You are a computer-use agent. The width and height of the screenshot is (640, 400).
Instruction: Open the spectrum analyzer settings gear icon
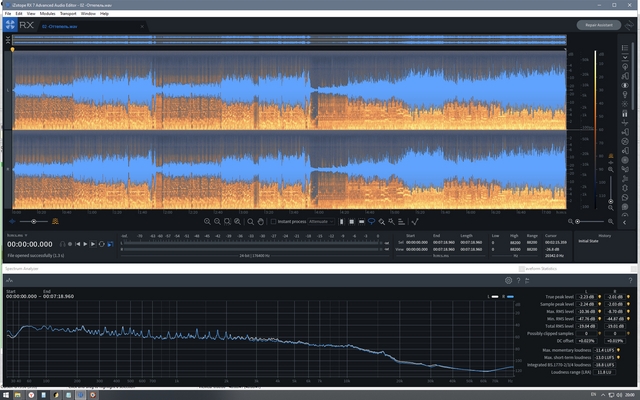(508, 281)
